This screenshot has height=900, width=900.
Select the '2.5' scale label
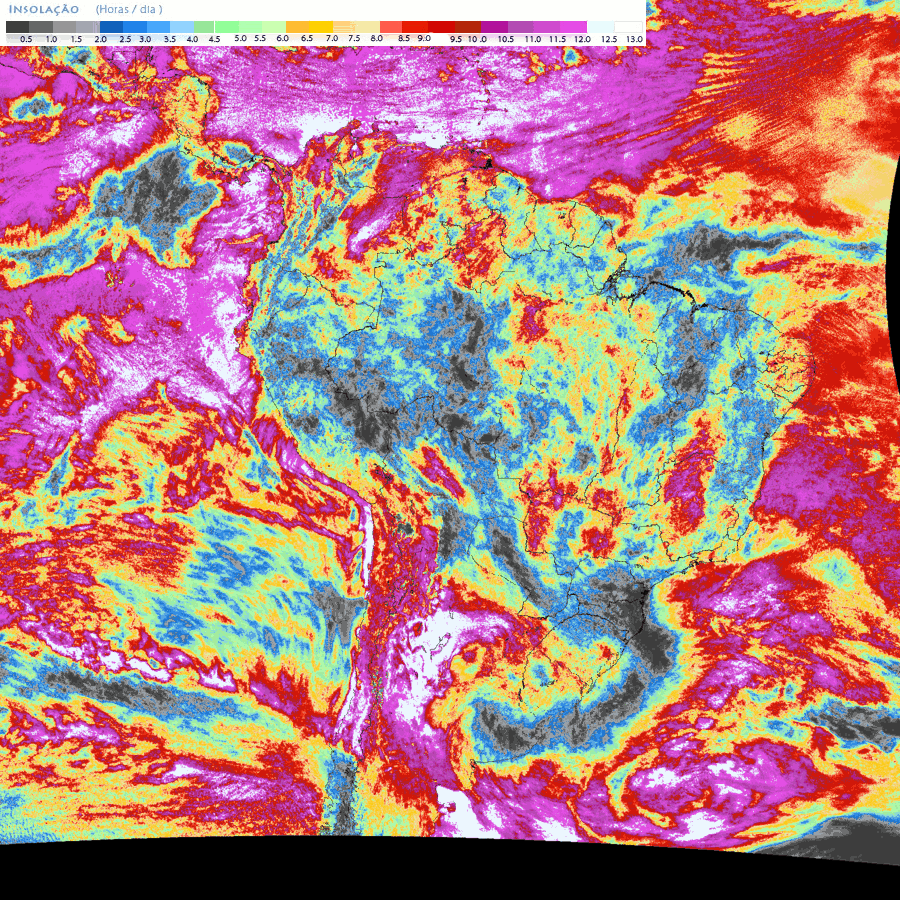tap(125, 40)
